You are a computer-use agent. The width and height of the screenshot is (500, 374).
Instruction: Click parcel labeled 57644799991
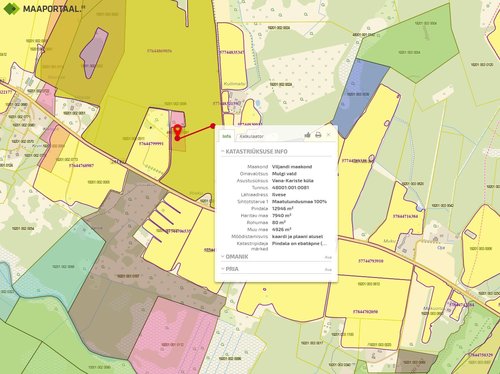[151, 144]
